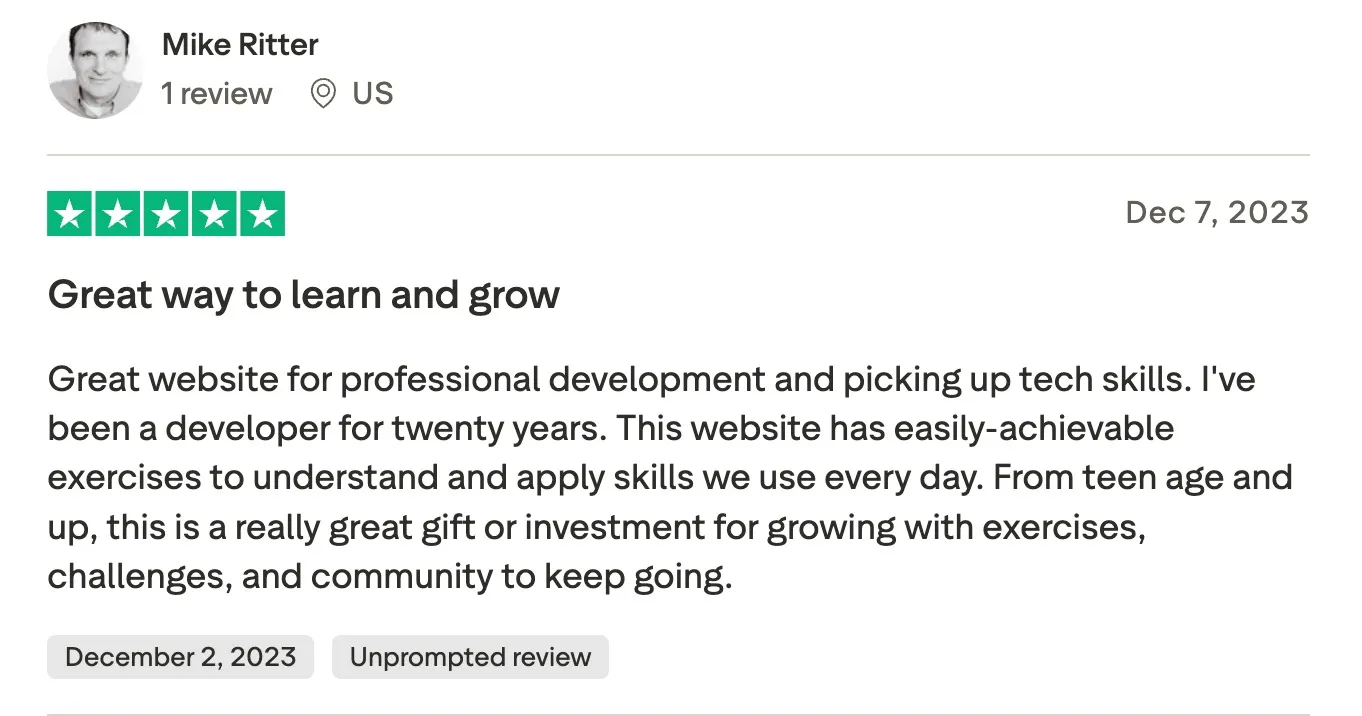The width and height of the screenshot is (1362, 716).
Task: Select the 'December 2, 2023' experience date chip
Action: click(180, 657)
